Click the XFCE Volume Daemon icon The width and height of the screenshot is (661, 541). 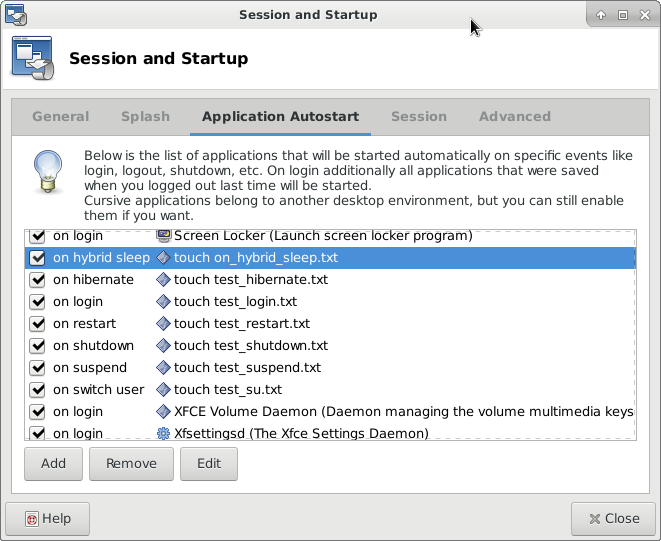coord(164,412)
